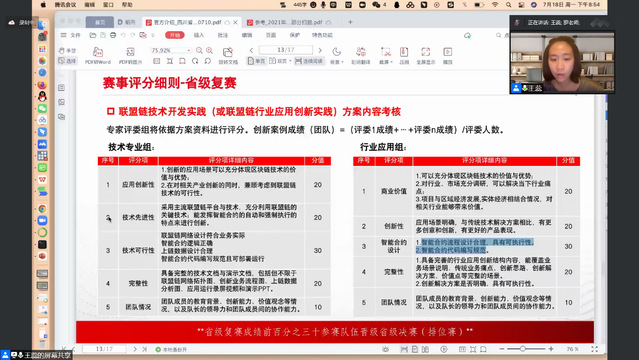Open the 划词翻译 translate tool
This screenshot has height=360, width=639.
click(x=361, y=55)
